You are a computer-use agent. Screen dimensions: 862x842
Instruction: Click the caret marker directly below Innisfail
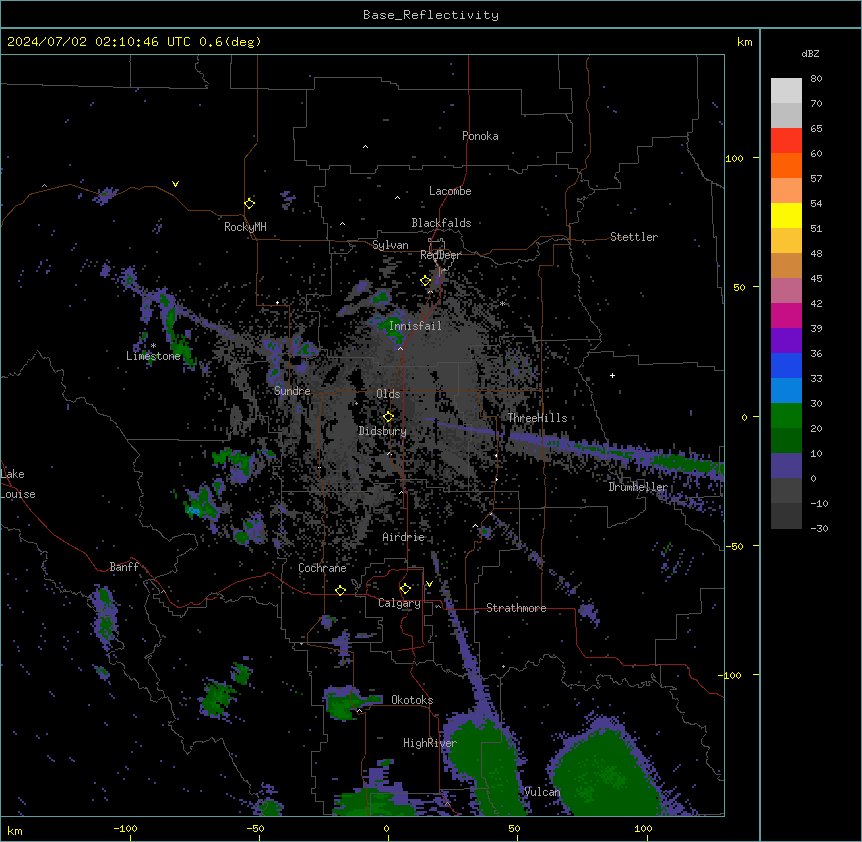(400, 348)
